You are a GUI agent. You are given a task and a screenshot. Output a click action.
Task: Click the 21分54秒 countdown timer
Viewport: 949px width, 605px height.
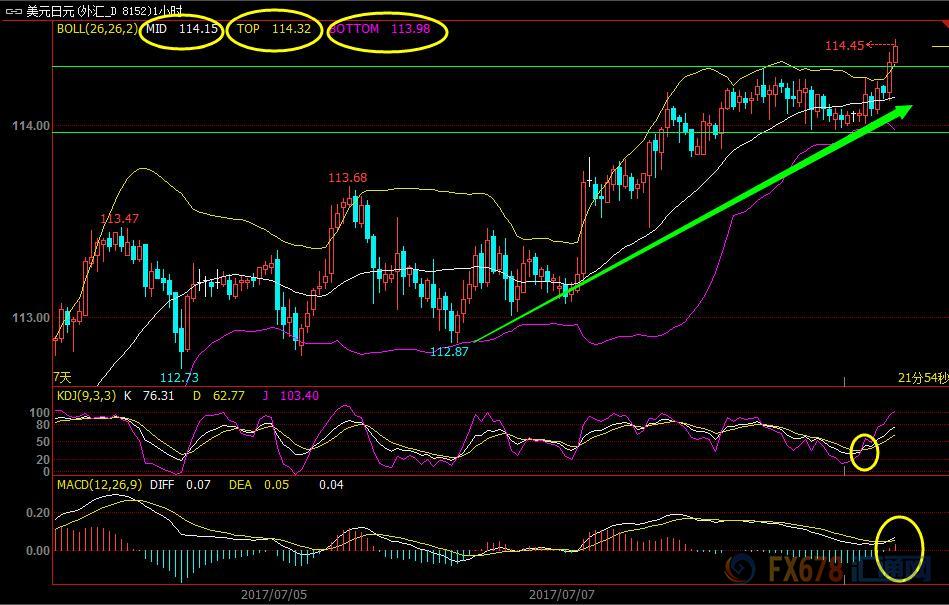(919, 377)
